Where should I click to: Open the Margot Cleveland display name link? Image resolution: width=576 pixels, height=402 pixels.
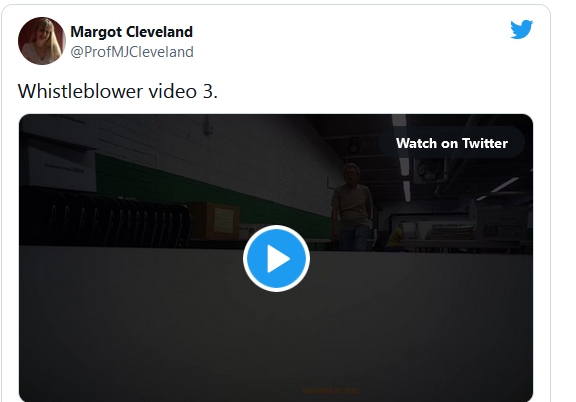pos(132,32)
